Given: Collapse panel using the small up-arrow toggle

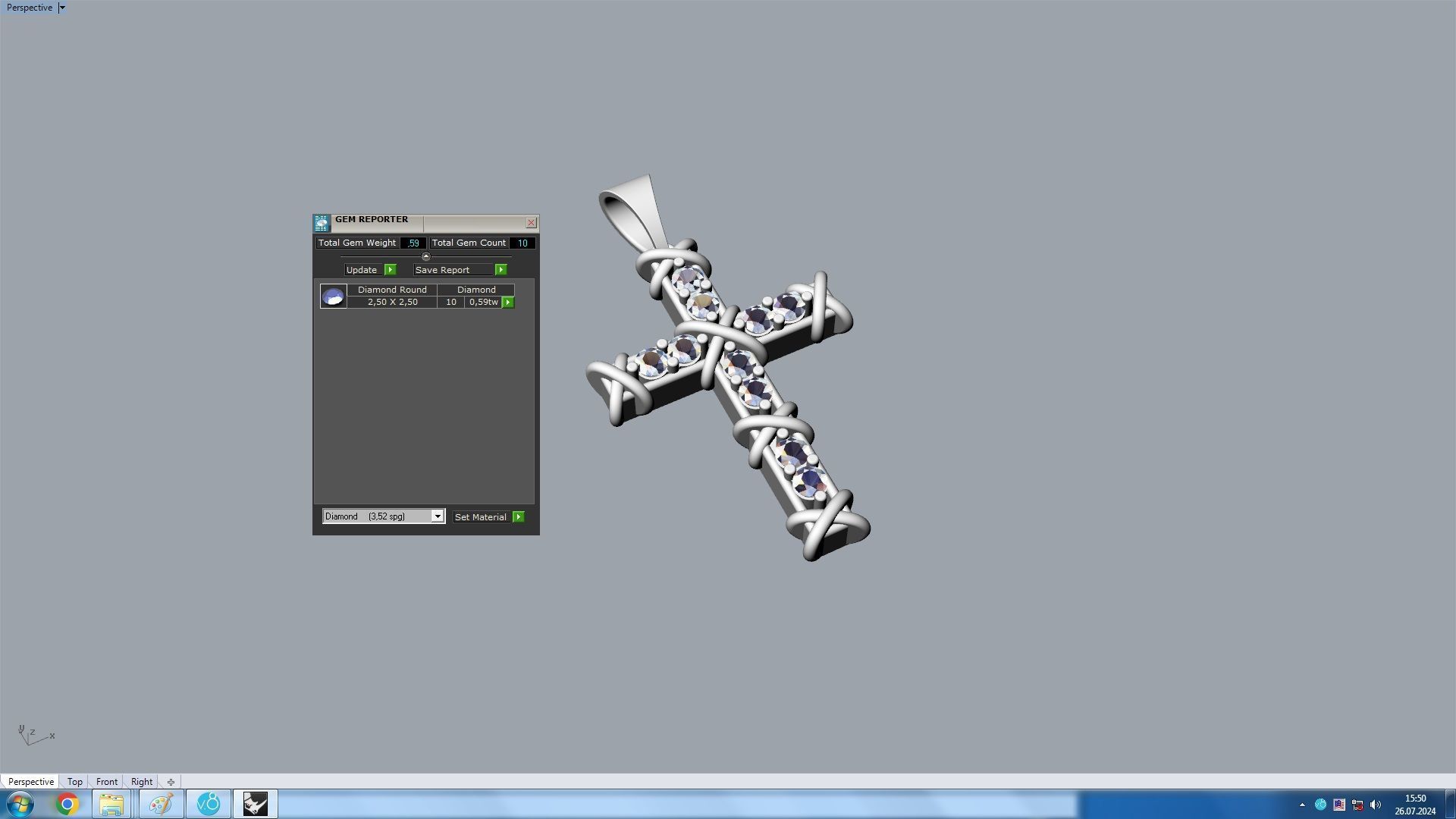Looking at the screenshot, I should pyautogui.click(x=426, y=256).
